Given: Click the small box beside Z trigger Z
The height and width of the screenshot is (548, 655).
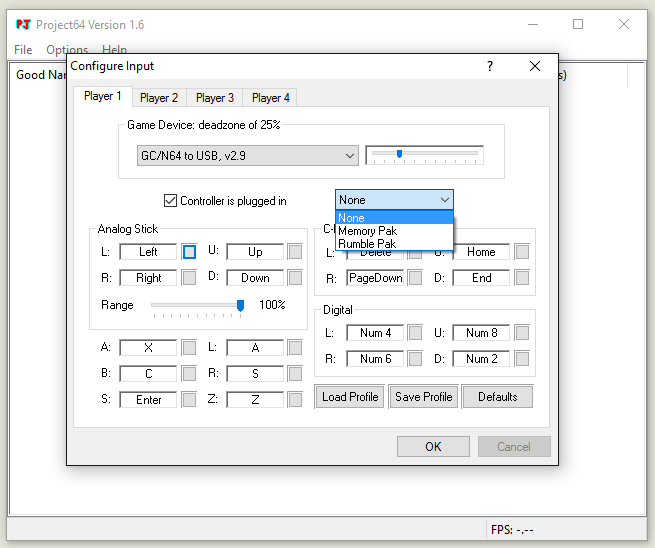Looking at the screenshot, I should [295, 400].
